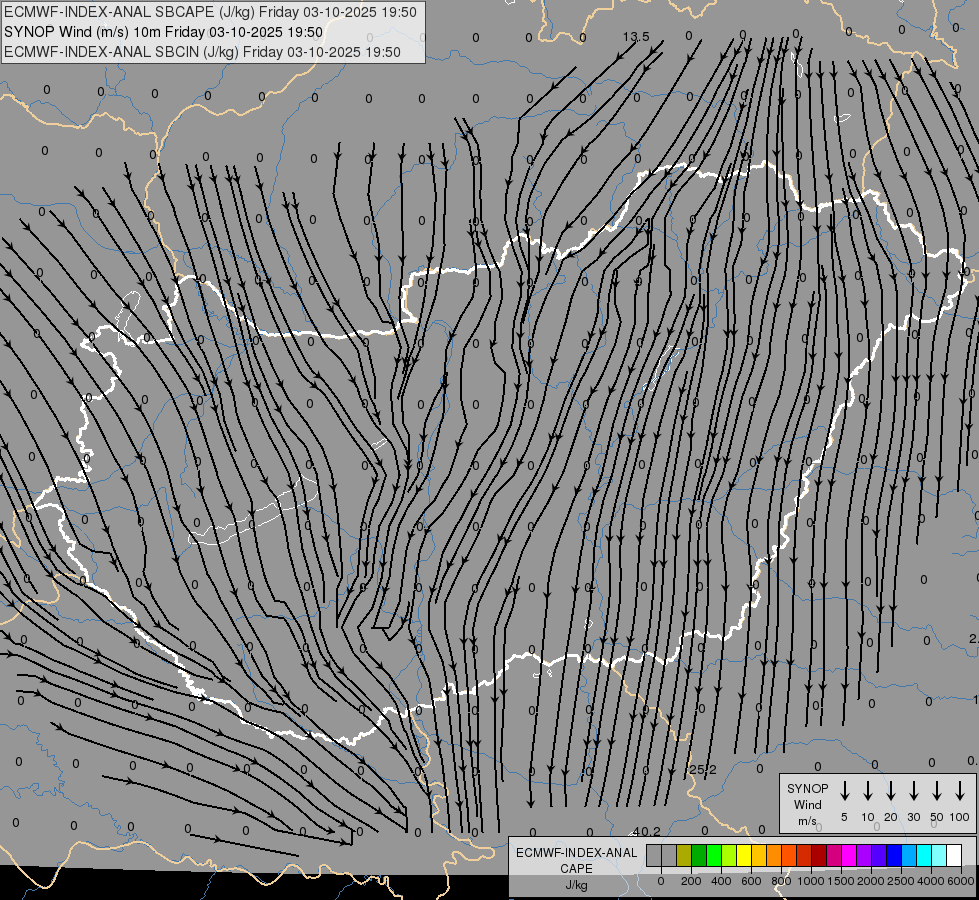
Task: Select the yellow swatch in CAPE color scale
Action: tap(744, 856)
